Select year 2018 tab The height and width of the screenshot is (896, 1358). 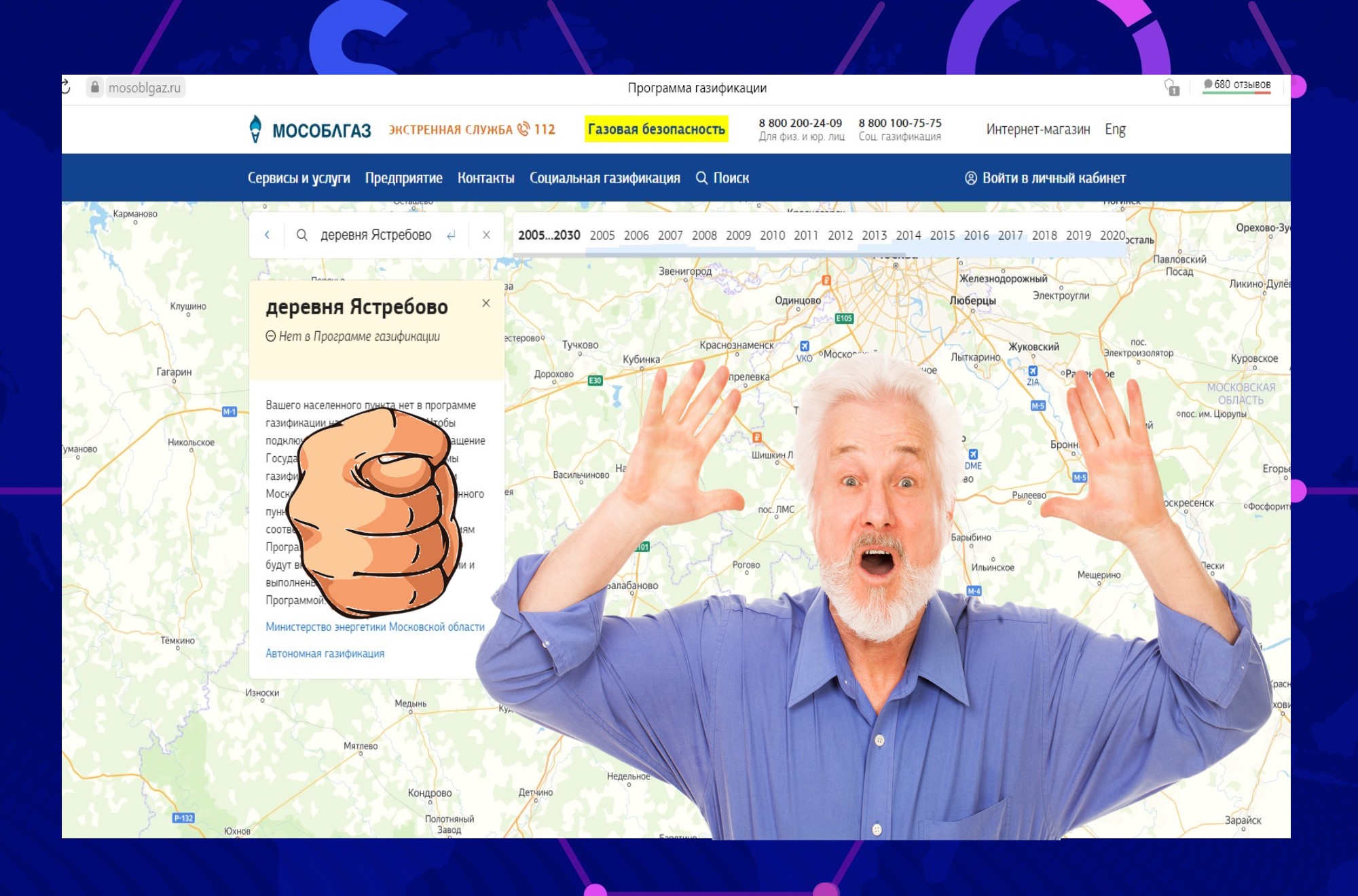[x=1044, y=235]
